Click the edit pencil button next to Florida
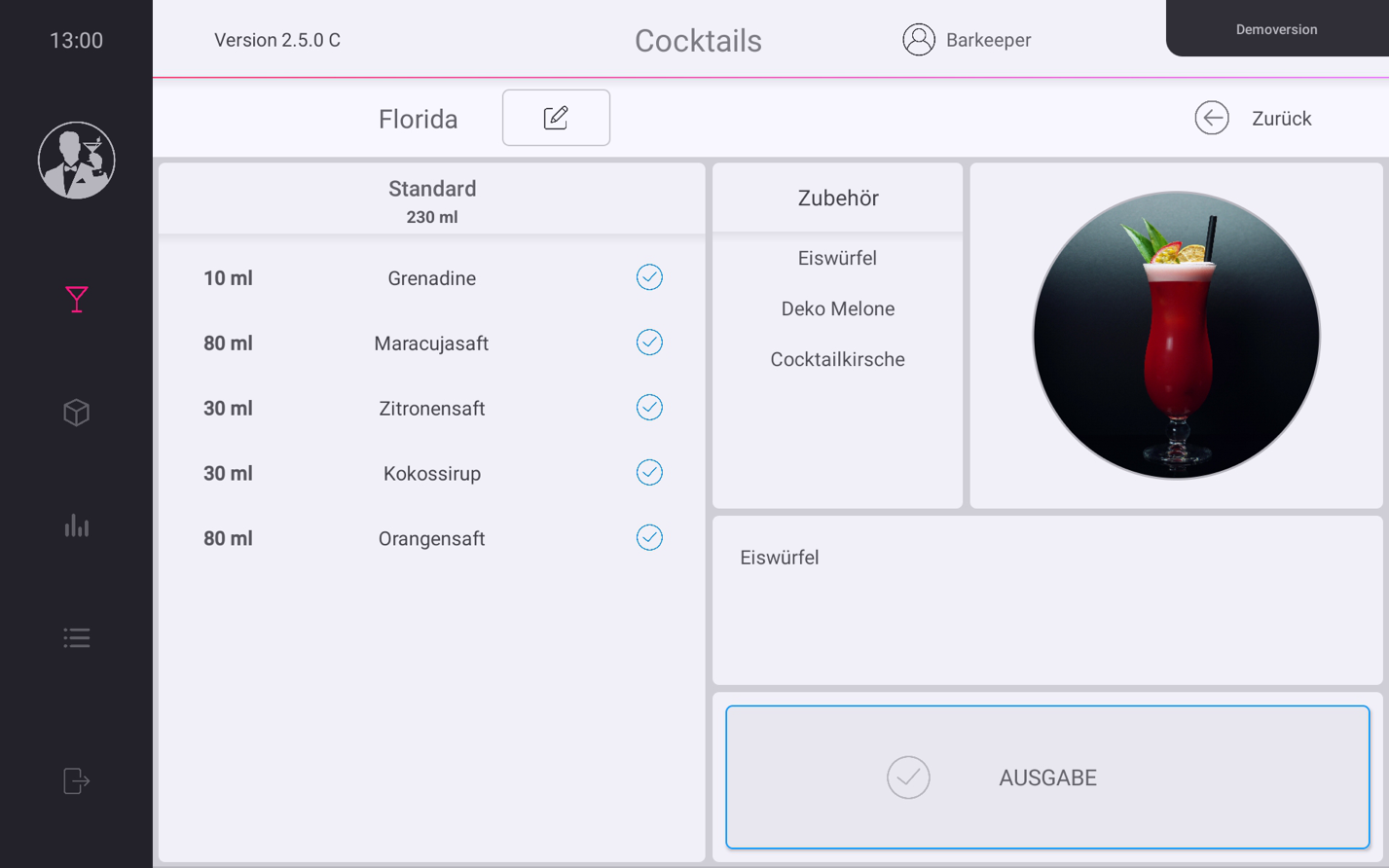 point(556,118)
